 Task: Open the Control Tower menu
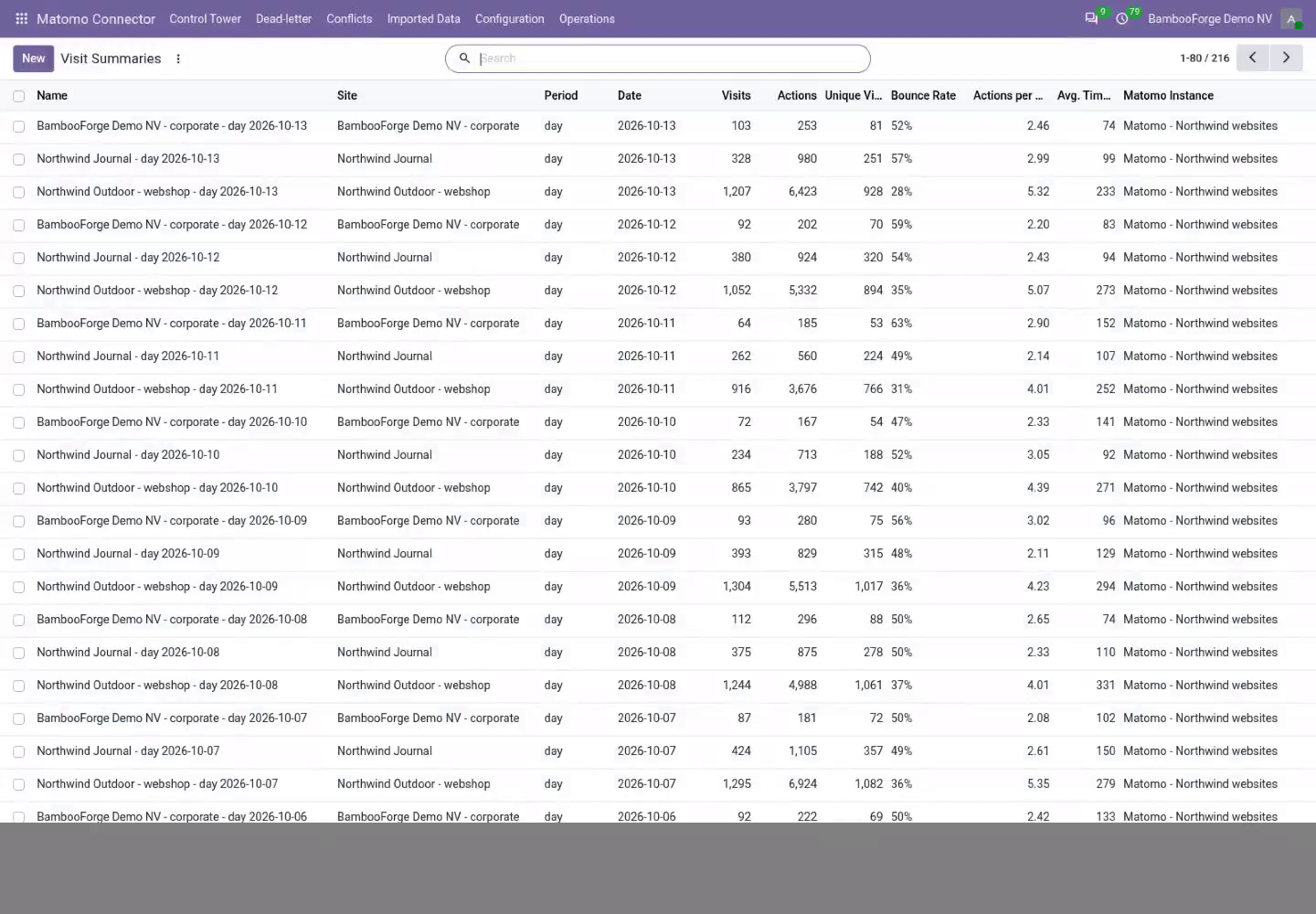pyautogui.click(x=205, y=18)
